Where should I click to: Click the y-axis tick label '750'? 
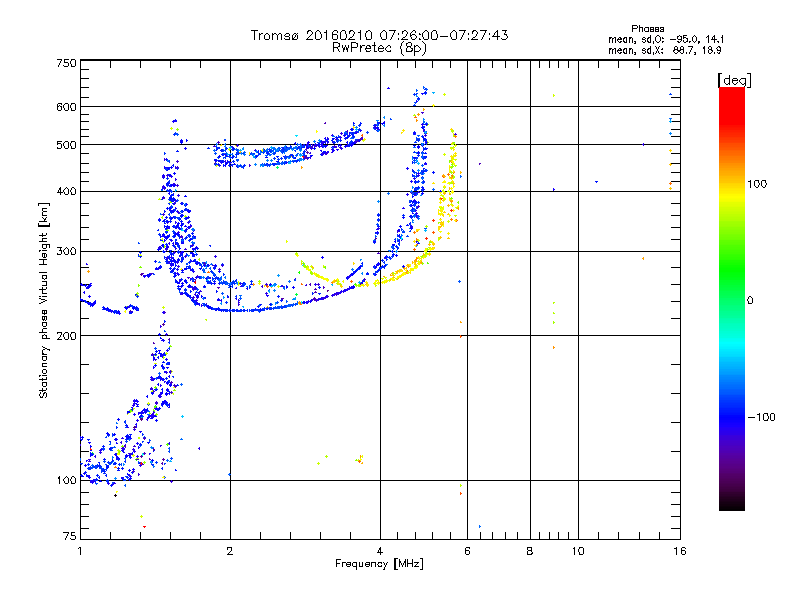[66, 63]
